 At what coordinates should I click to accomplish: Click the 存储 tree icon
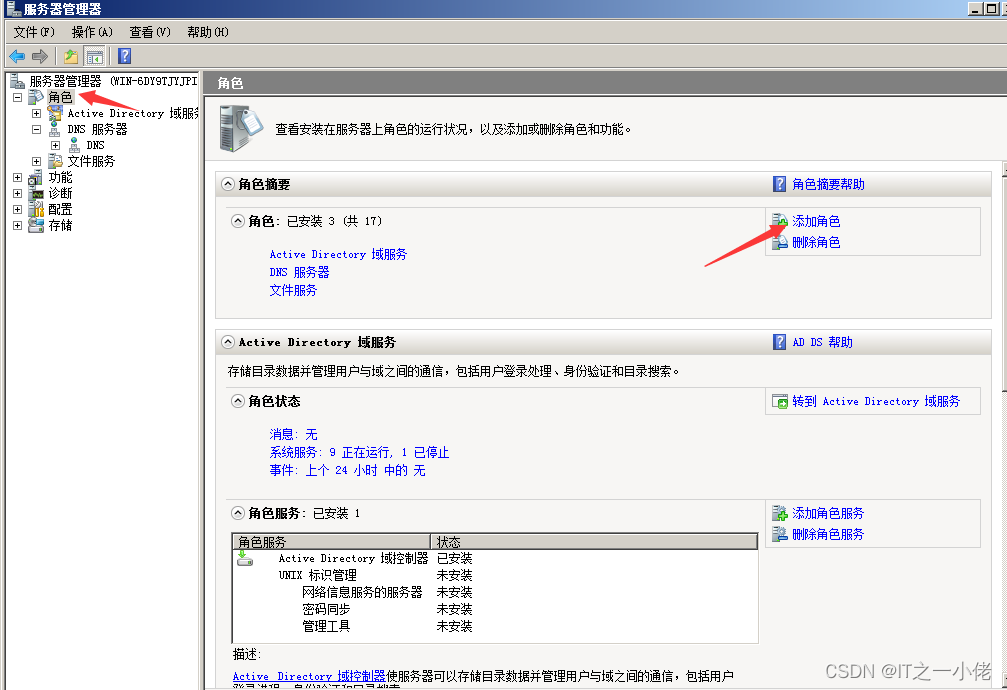click(36, 226)
